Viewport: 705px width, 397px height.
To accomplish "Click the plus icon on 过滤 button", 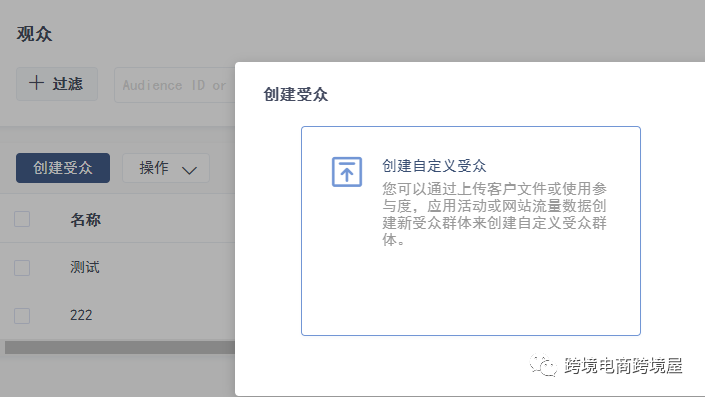I will click(36, 83).
